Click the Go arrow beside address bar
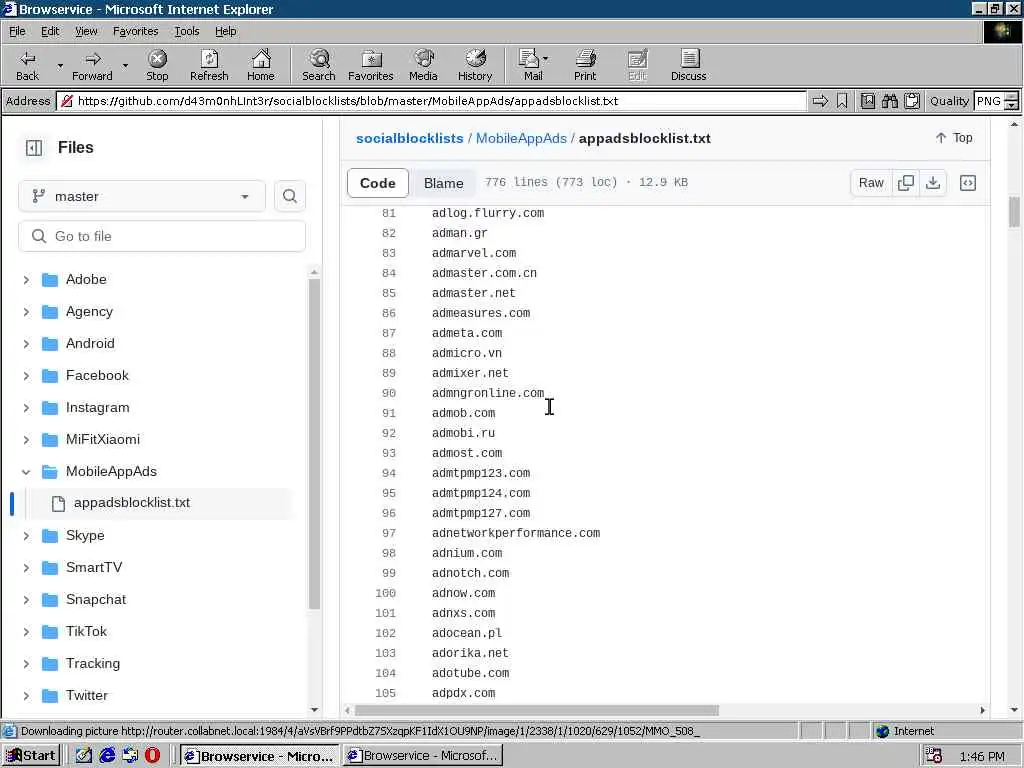The height and width of the screenshot is (768, 1024). tap(820, 101)
